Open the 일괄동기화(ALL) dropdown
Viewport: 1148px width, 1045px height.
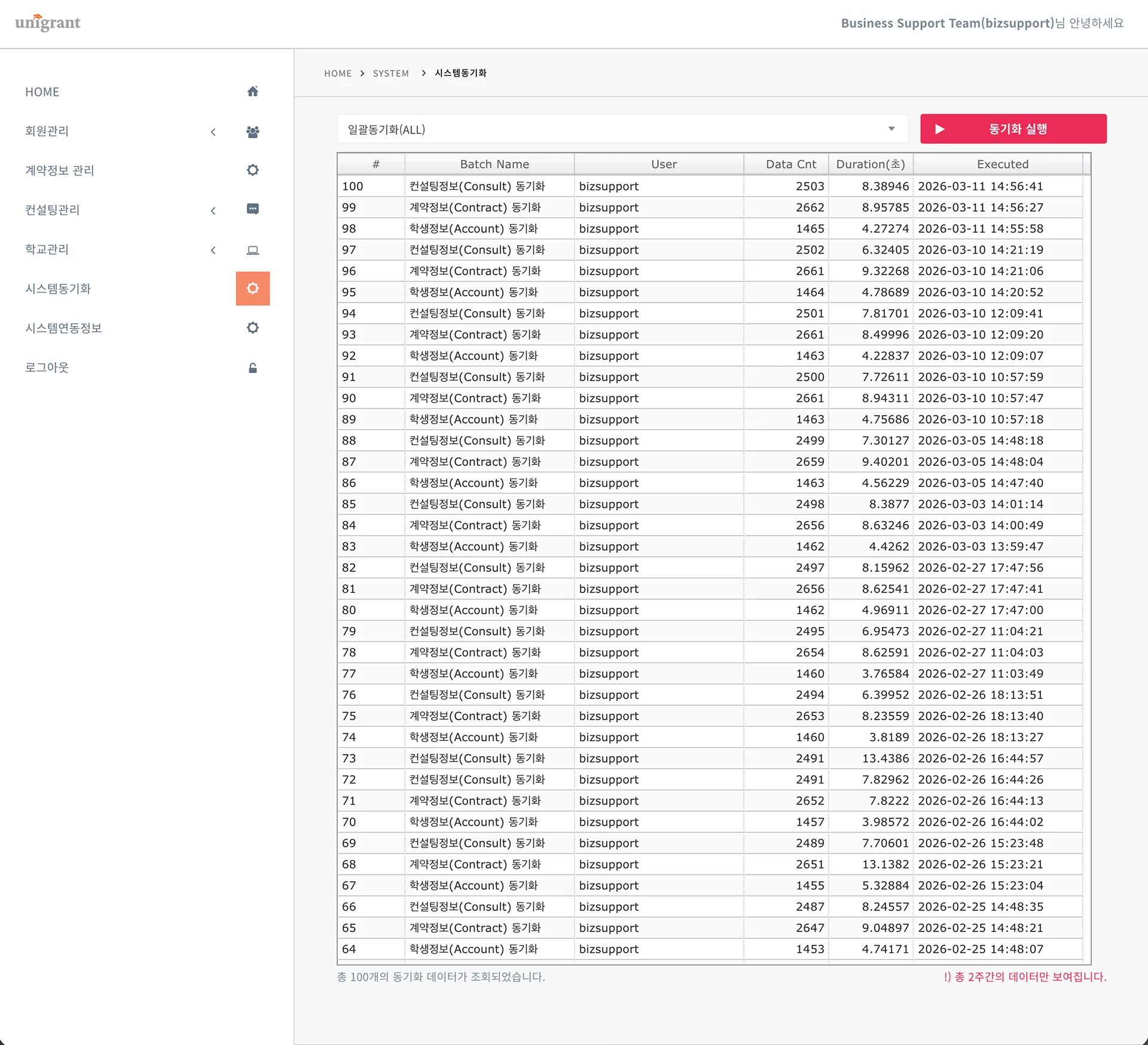coord(622,129)
